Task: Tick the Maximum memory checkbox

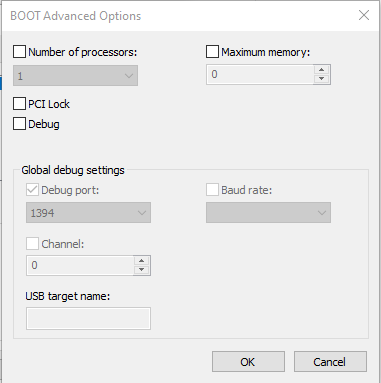Action: pyautogui.click(x=212, y=52)
